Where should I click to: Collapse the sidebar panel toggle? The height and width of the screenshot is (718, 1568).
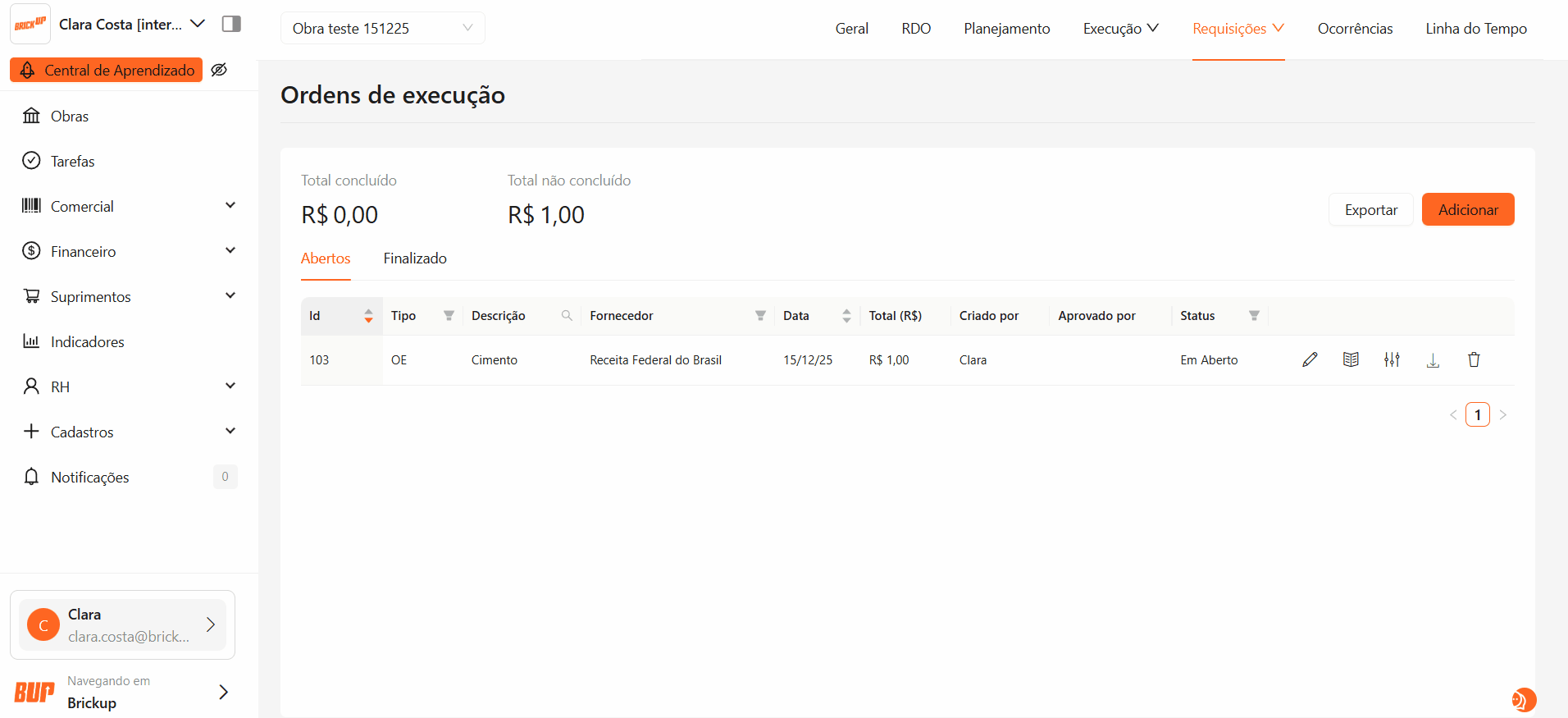click(x=231, y=24)
